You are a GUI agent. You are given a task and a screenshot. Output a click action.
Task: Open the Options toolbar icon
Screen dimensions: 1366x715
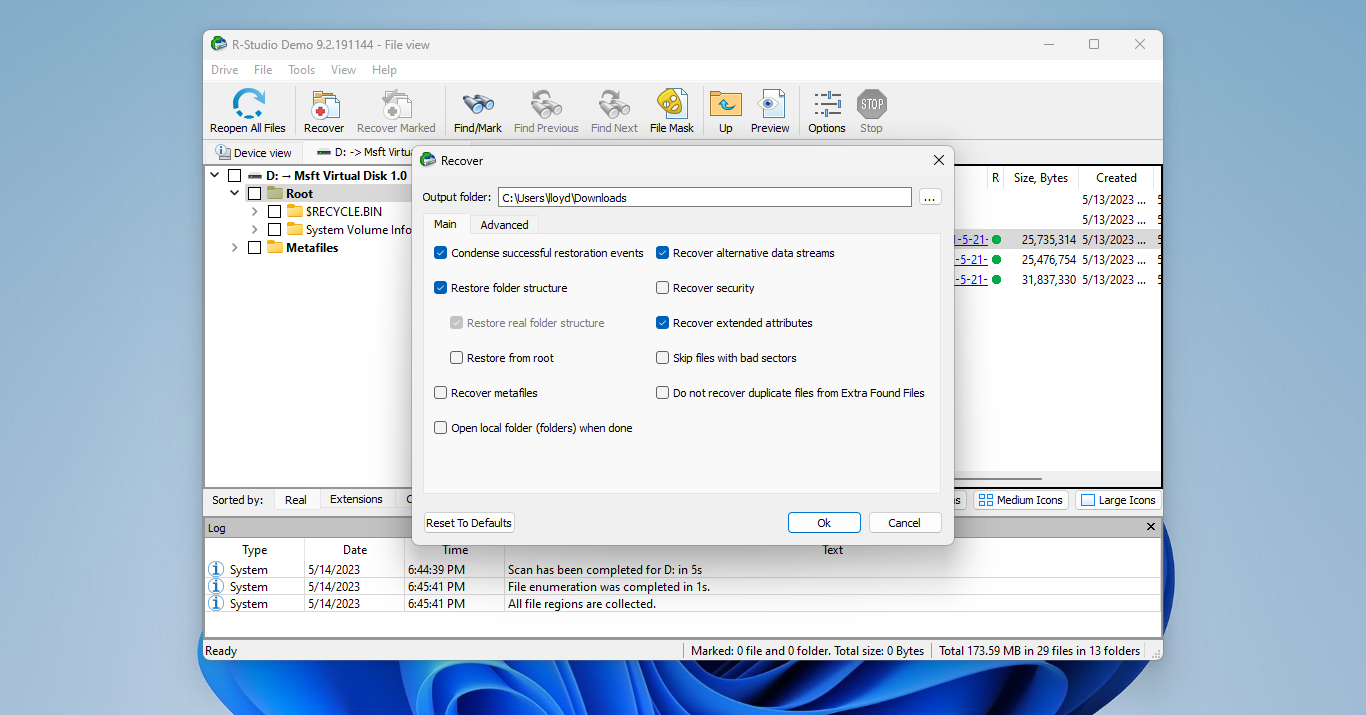coord(827,104)
